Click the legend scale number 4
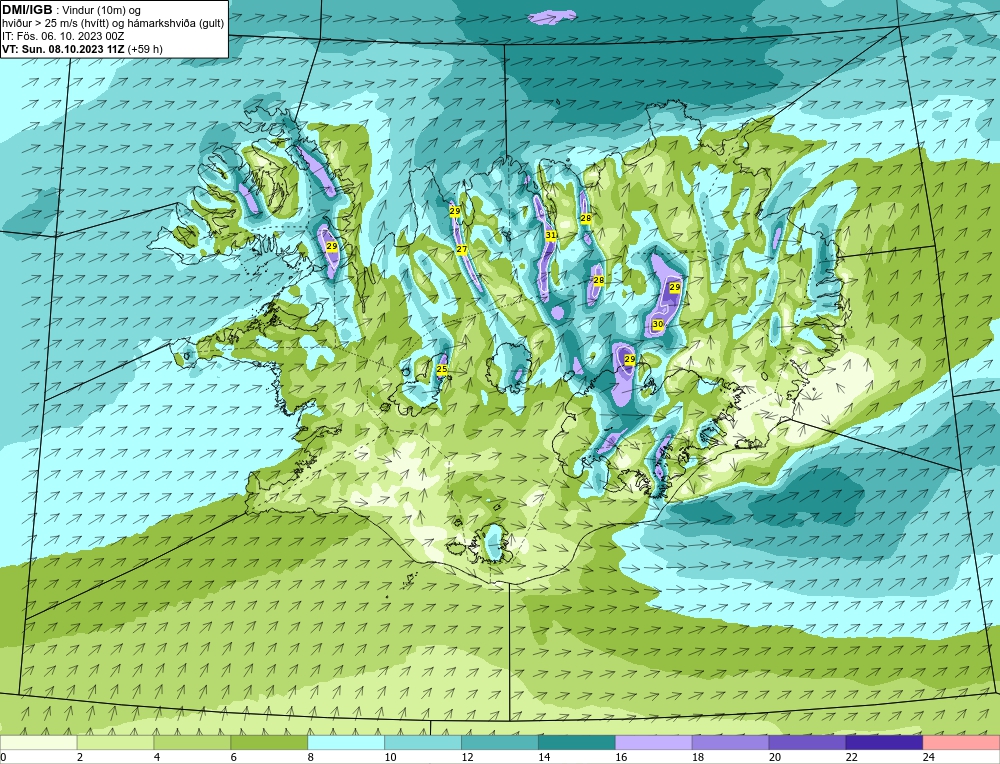Screen dimensions: 1000x764 pyautogui.click(x=157, y=757)
